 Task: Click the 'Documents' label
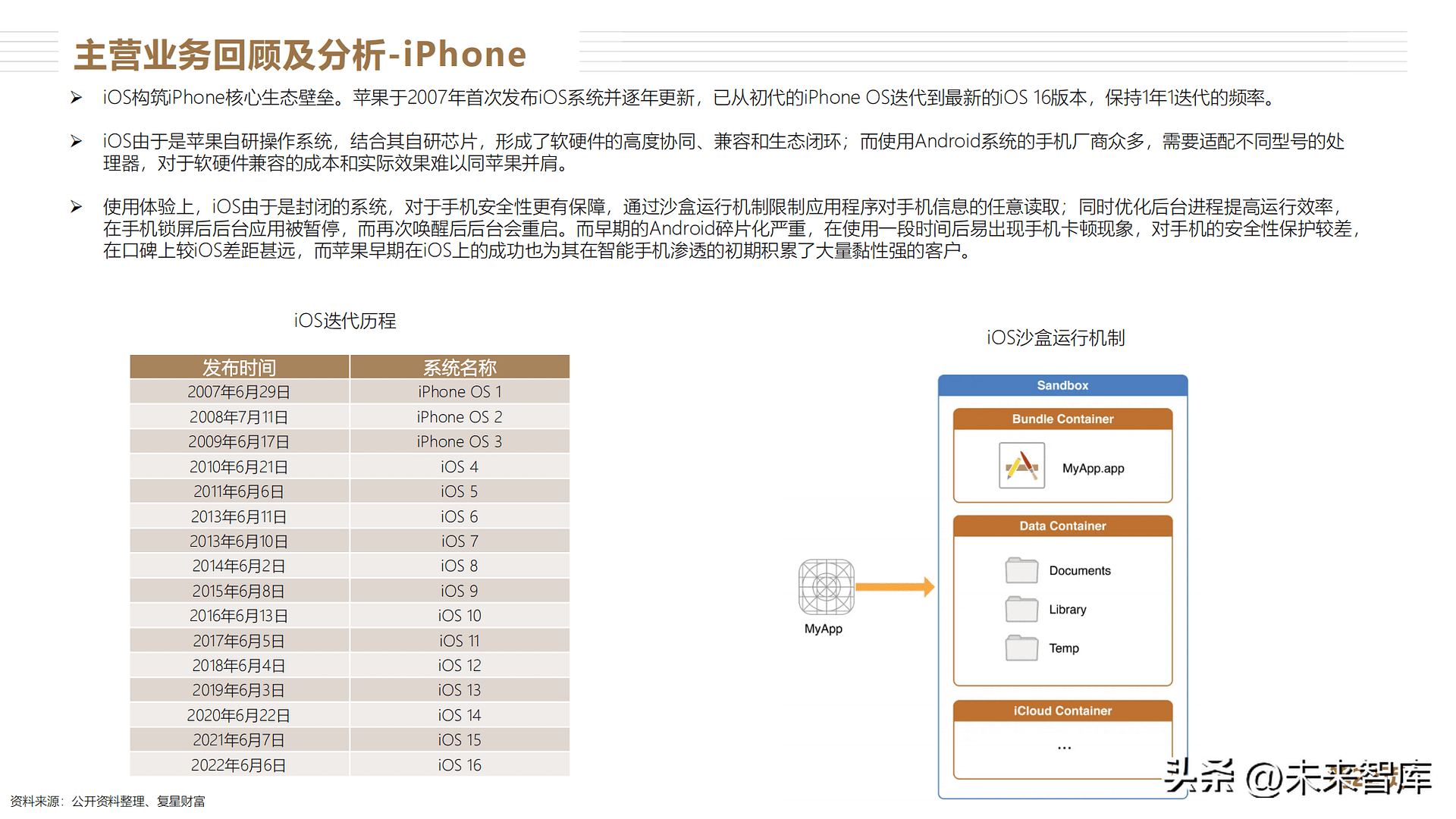(1080, 570)
